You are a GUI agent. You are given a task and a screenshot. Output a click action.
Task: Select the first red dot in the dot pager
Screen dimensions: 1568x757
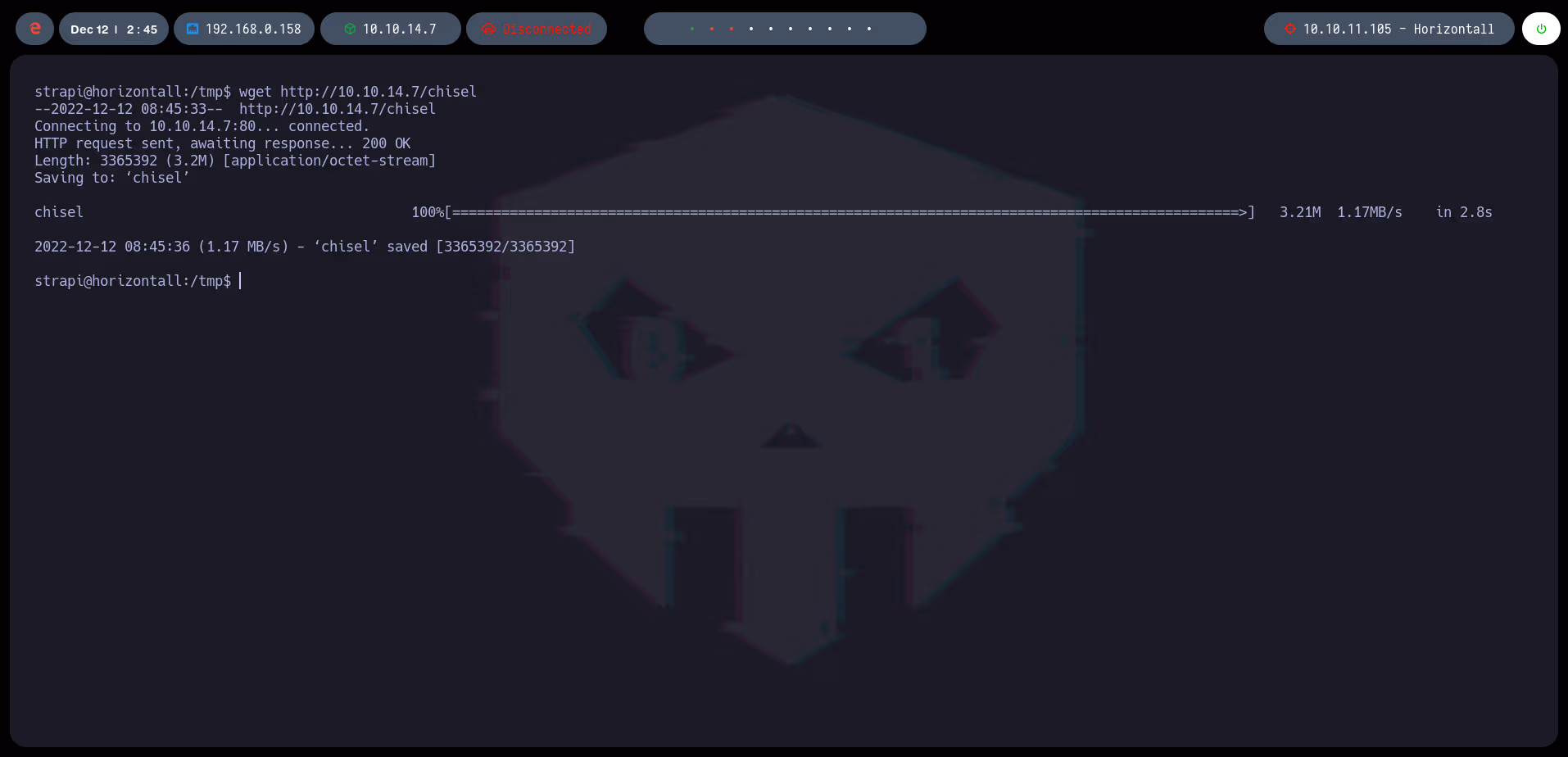coord(712,29)
